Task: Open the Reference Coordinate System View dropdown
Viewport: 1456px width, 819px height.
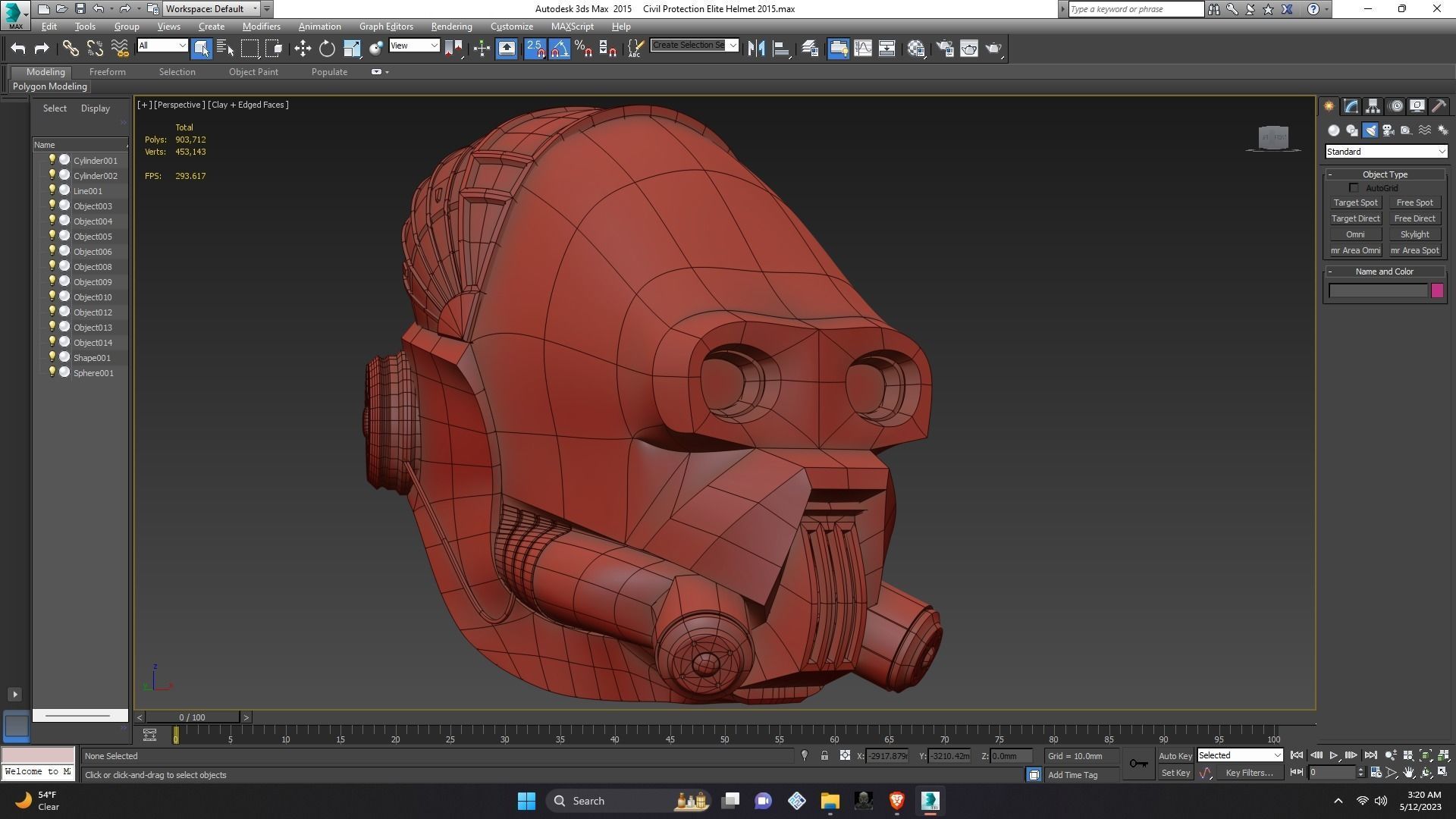Action: click(413, 45)
